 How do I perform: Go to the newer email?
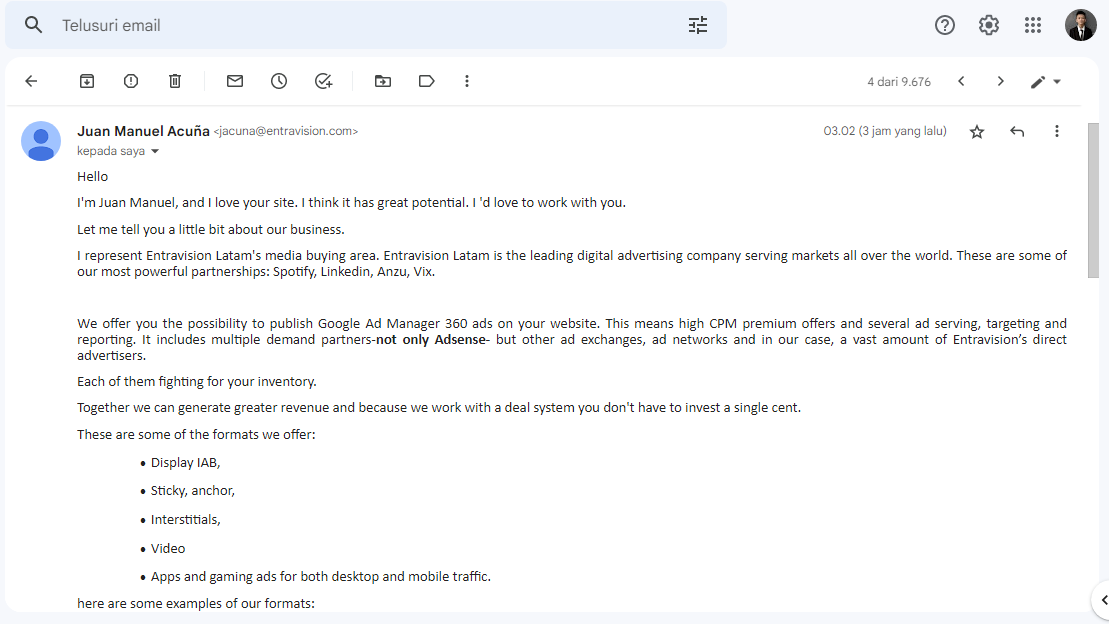point(961,81)
